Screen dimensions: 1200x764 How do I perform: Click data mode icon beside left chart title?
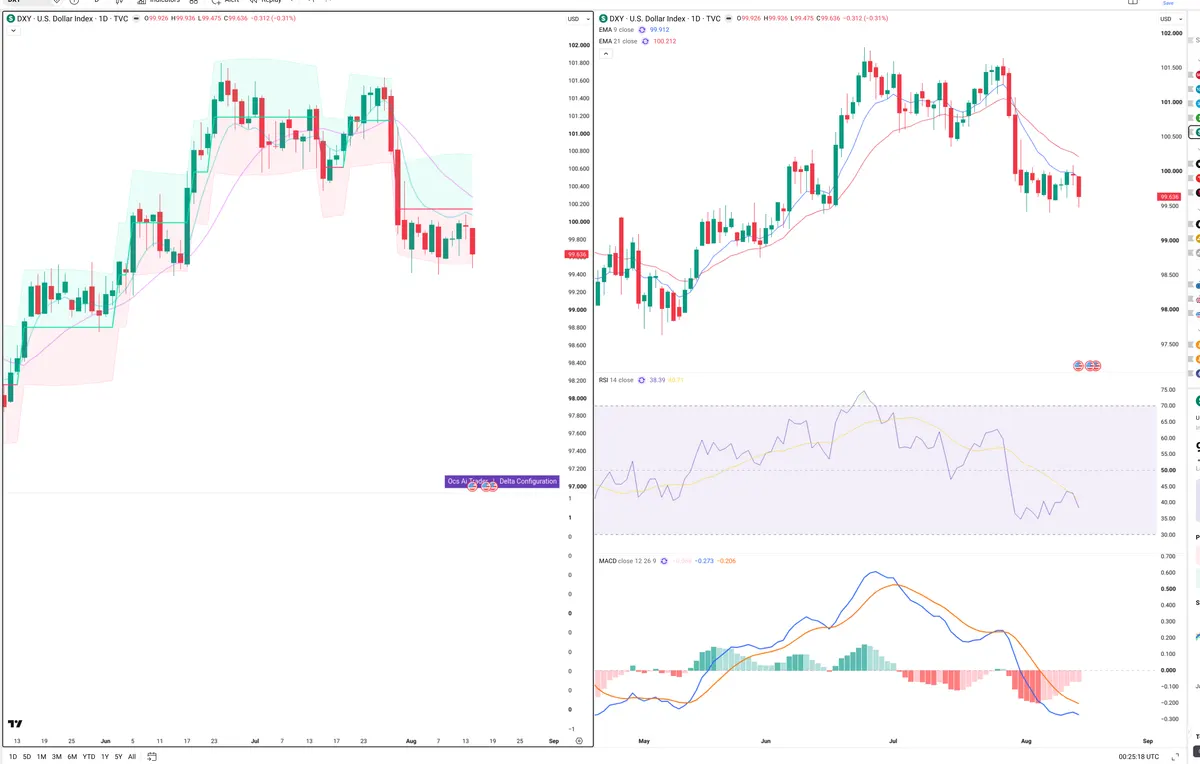pos(136,19)
